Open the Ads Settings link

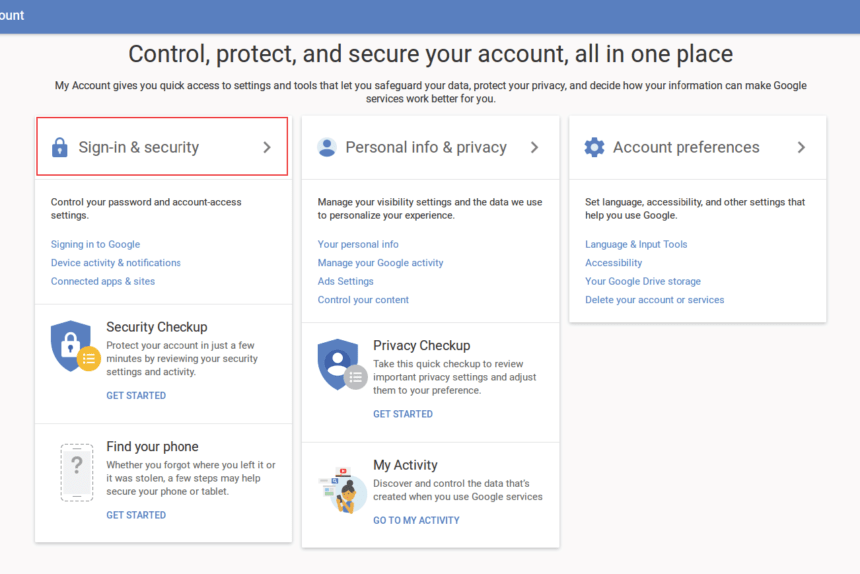(x=345, y=281)
